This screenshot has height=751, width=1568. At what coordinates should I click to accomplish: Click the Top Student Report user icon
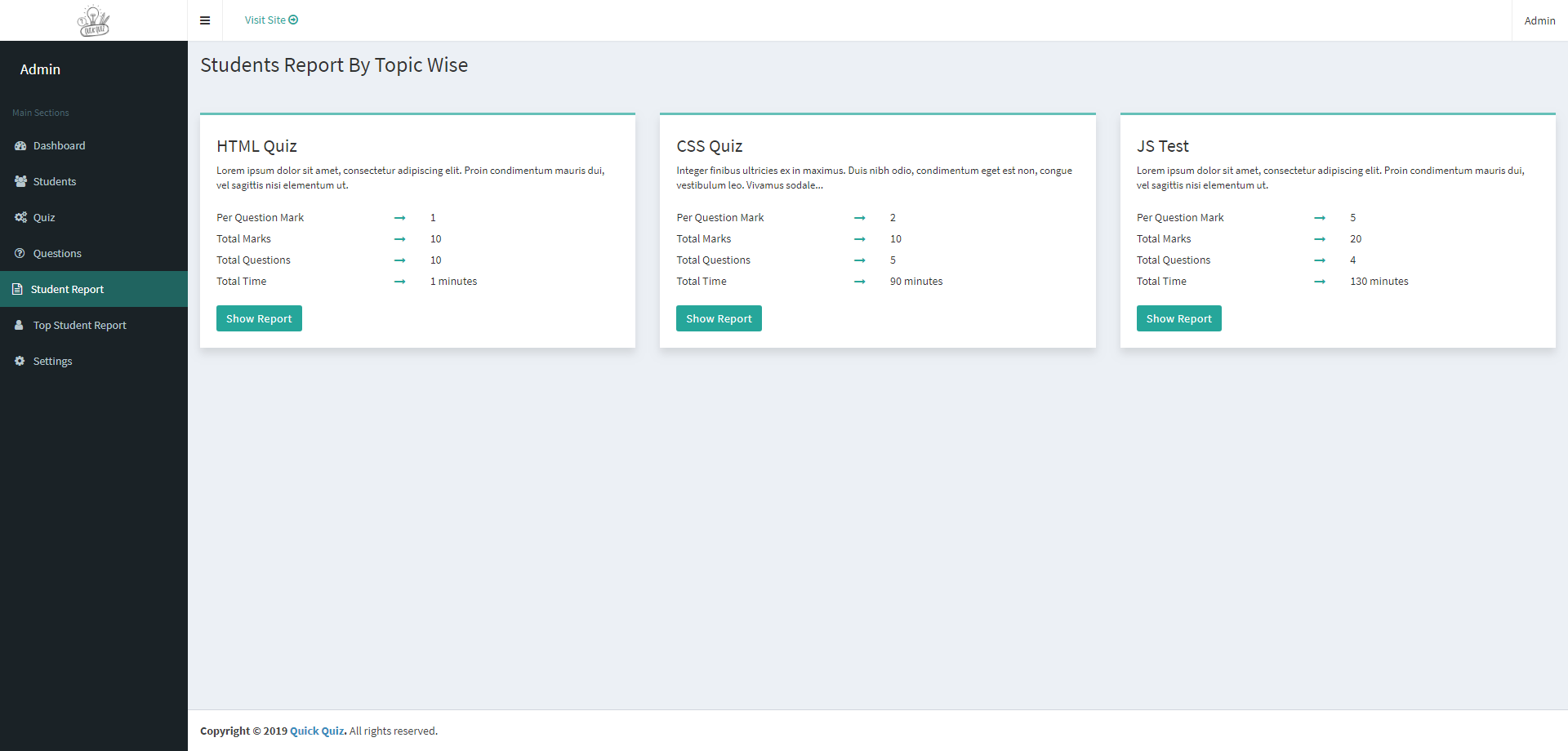[x=20, y=326]
